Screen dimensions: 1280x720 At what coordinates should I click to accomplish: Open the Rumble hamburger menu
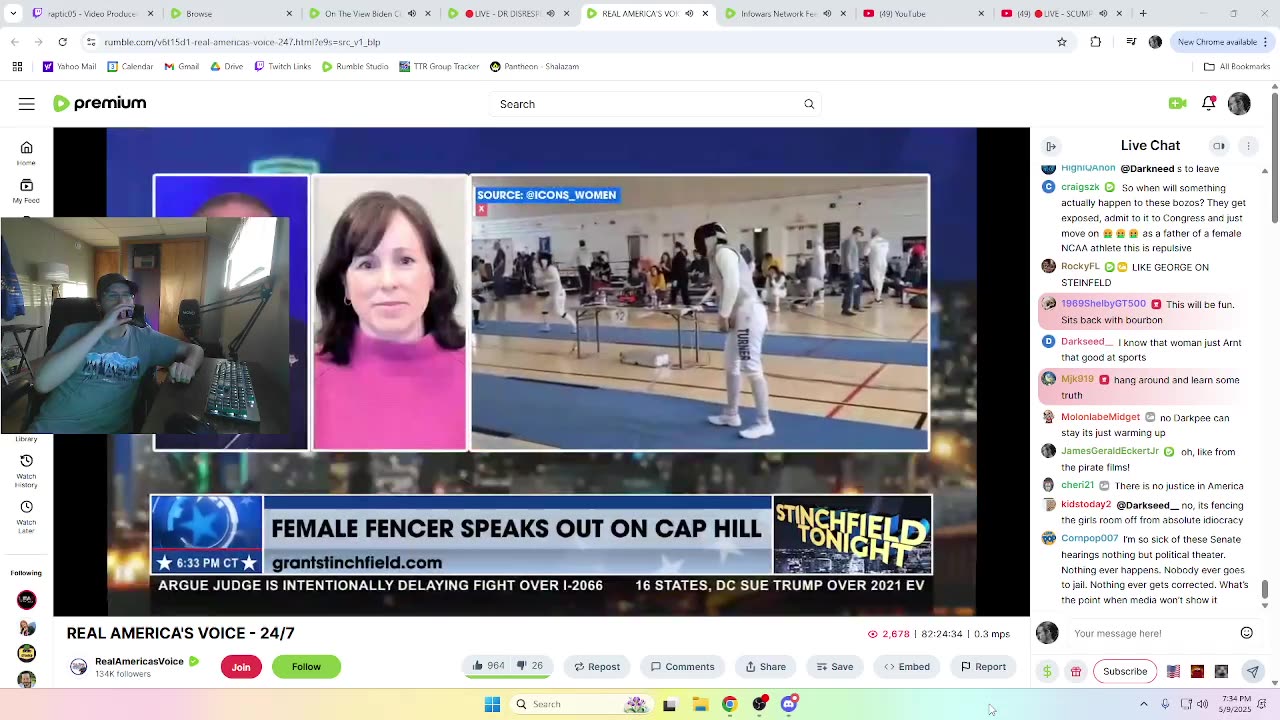(x=27, y=104)
